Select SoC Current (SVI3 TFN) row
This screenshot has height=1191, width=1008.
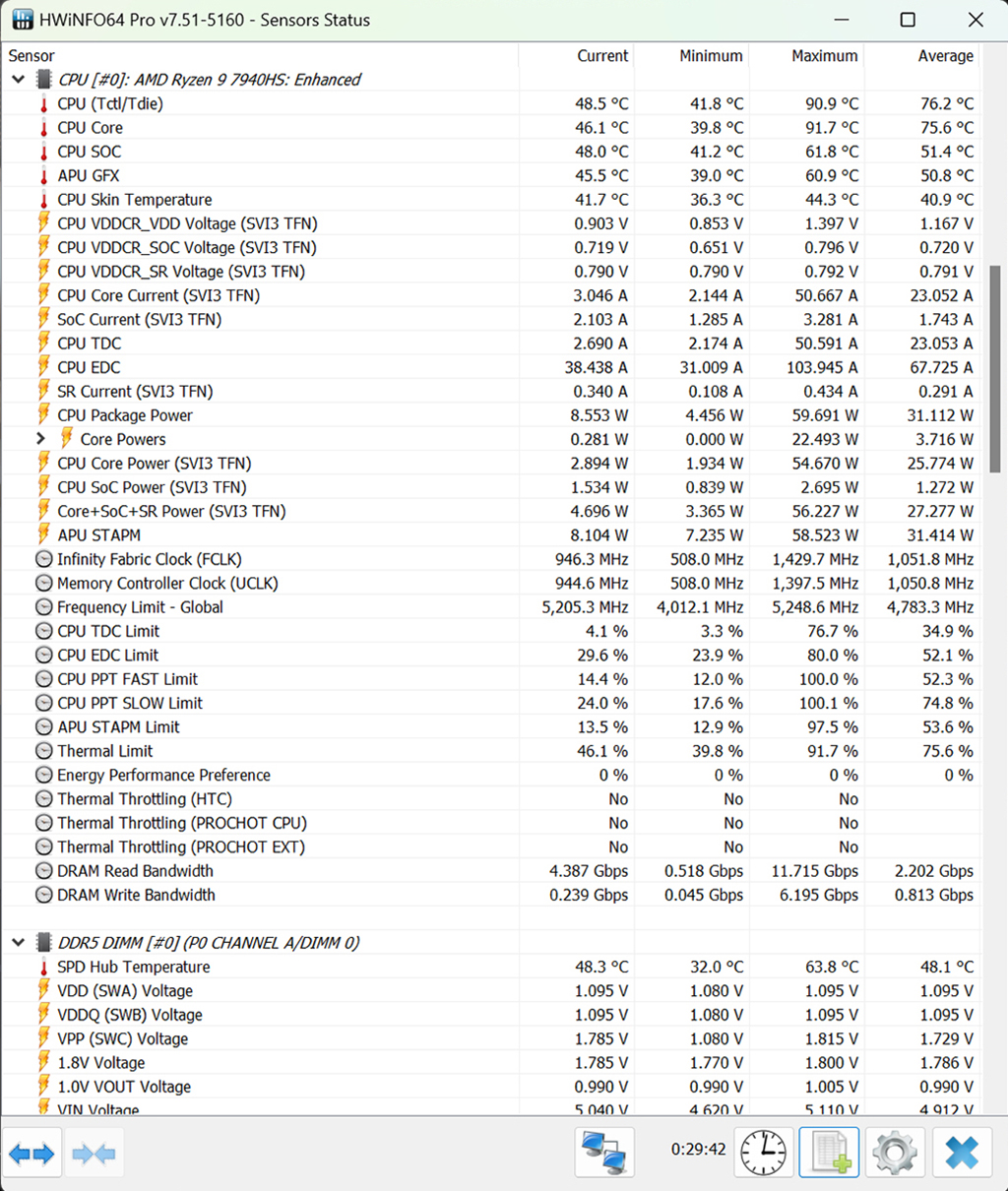(x=490, y=319)
